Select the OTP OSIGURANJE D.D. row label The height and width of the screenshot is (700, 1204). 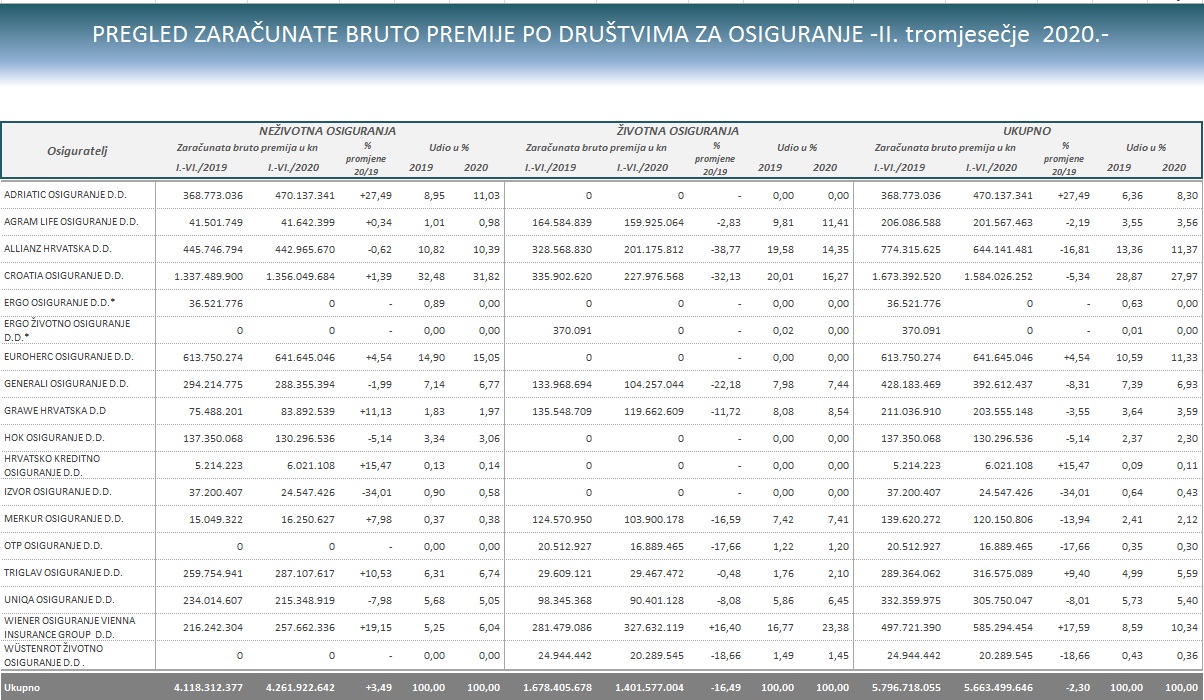tap(54, 545)
